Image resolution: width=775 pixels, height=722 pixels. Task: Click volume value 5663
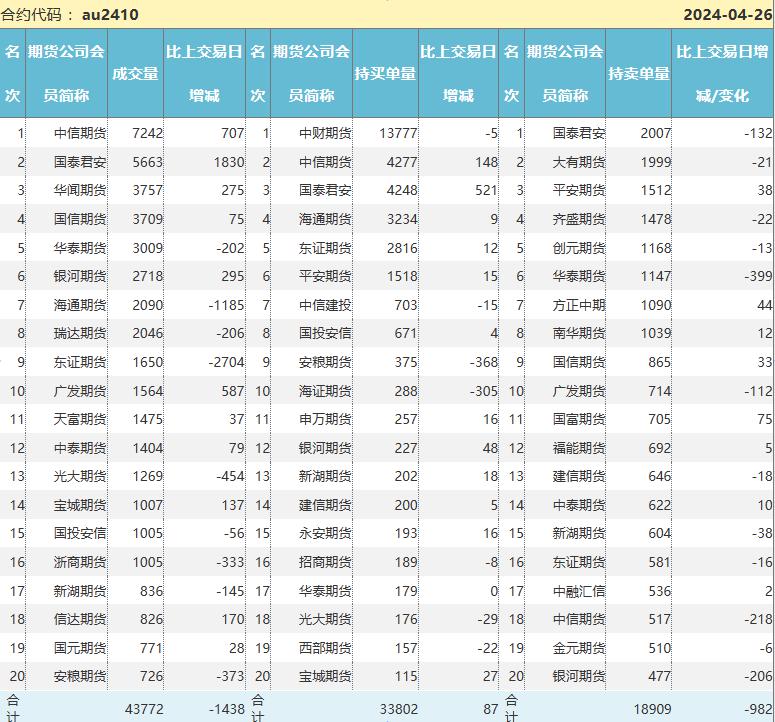pyautogui.click(x=147, y=162)
